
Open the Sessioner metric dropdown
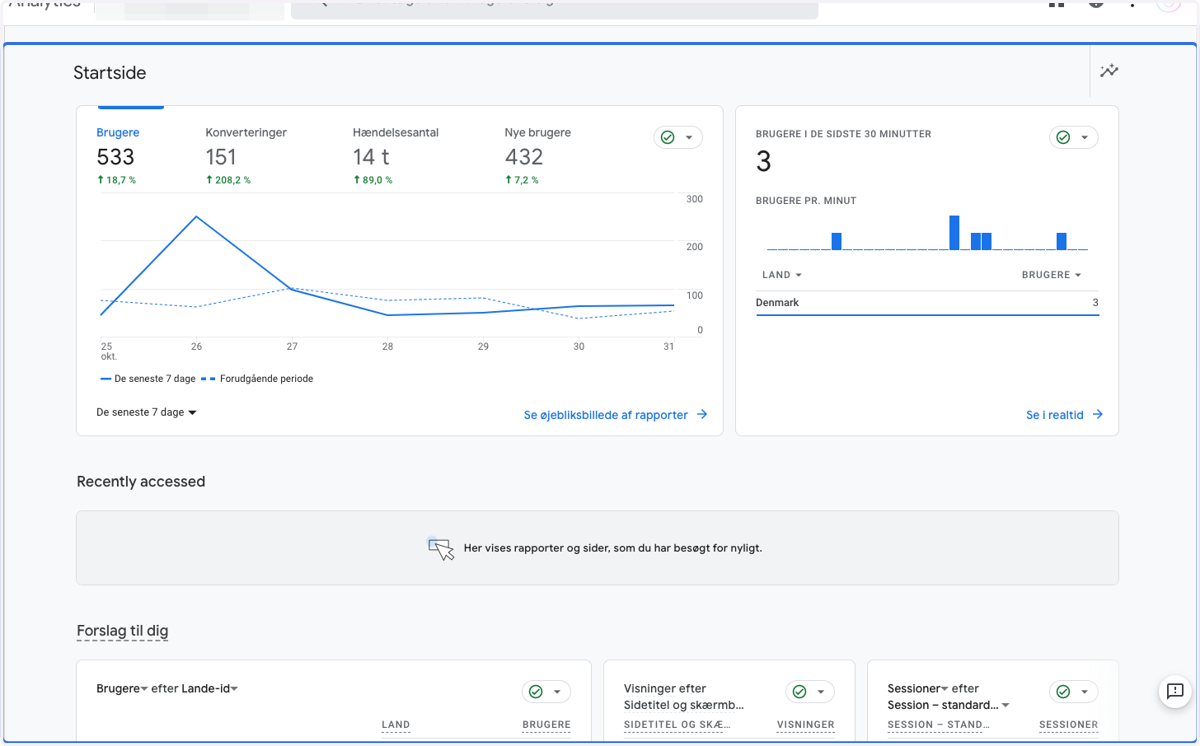pyautogui.click(x=918, y=688)
